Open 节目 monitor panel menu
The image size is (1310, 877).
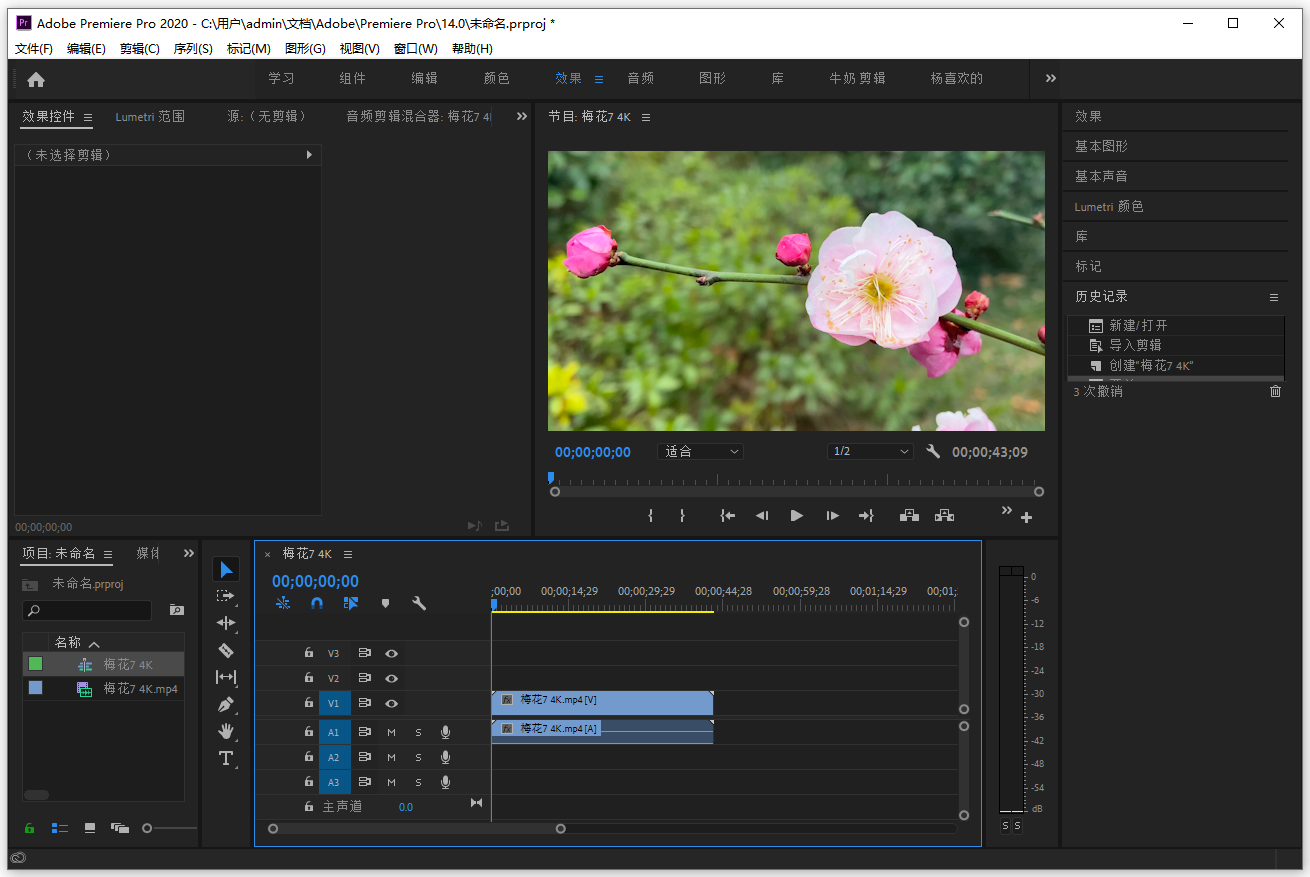tap(646, 117)
